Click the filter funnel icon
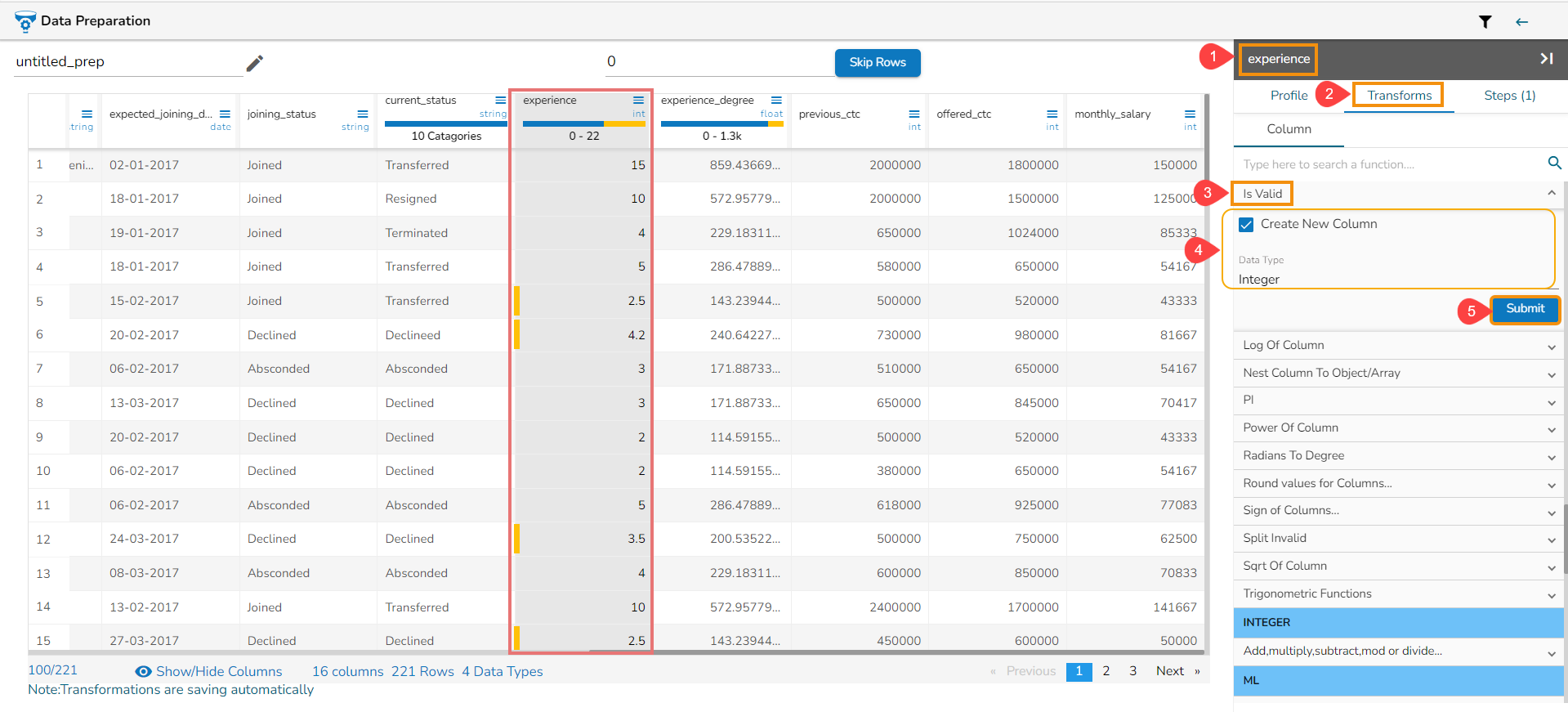 (1485, 22)
